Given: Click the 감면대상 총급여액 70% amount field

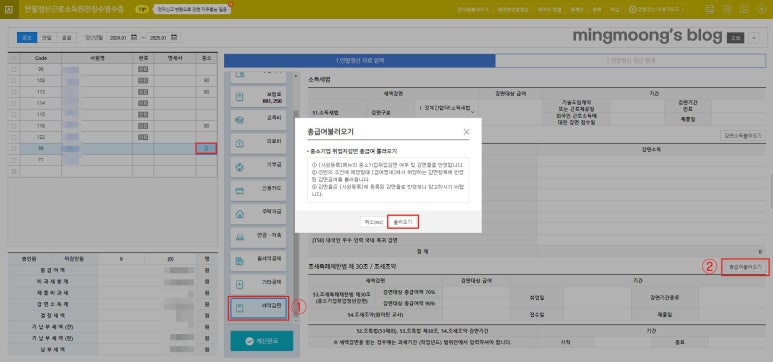Looking at the screenshot, I should (x=476, y=292).
